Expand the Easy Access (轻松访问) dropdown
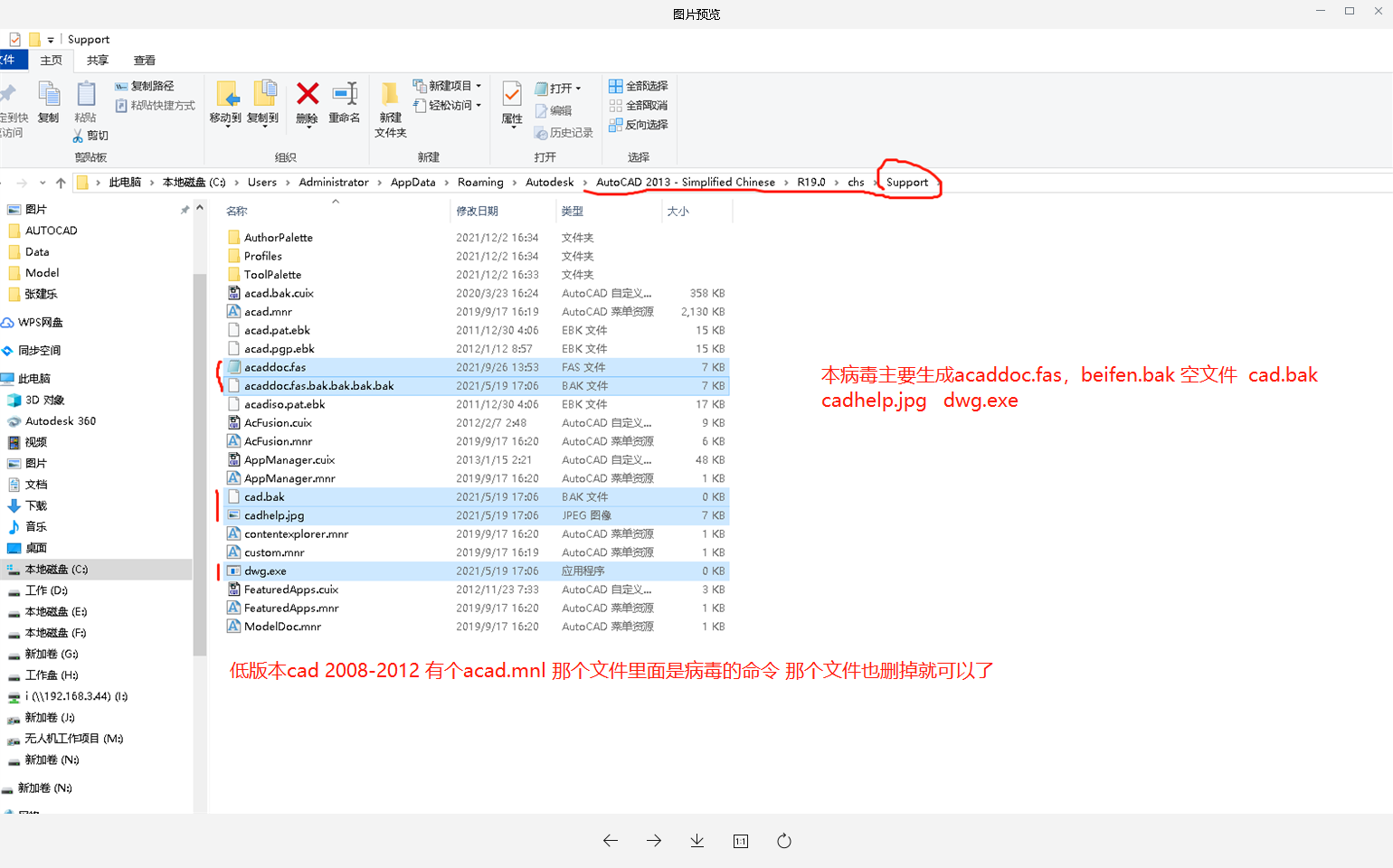Screen dimensions: 1393x868 pyautogui.click(x=449, y=106)
